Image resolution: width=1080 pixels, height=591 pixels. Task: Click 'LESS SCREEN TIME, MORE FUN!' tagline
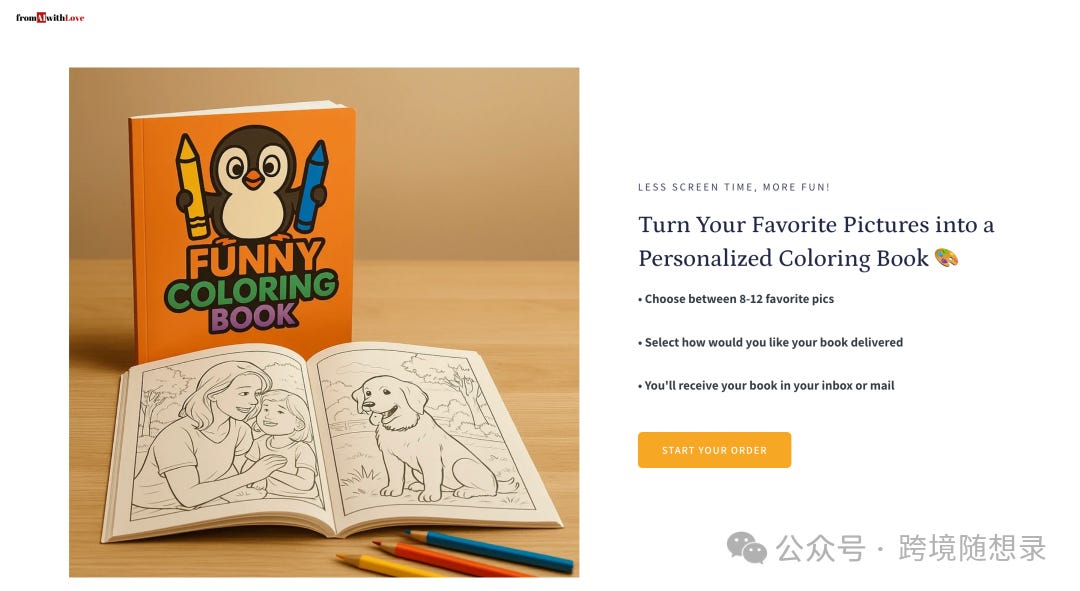pyautogui.click(x=734, y=187)
